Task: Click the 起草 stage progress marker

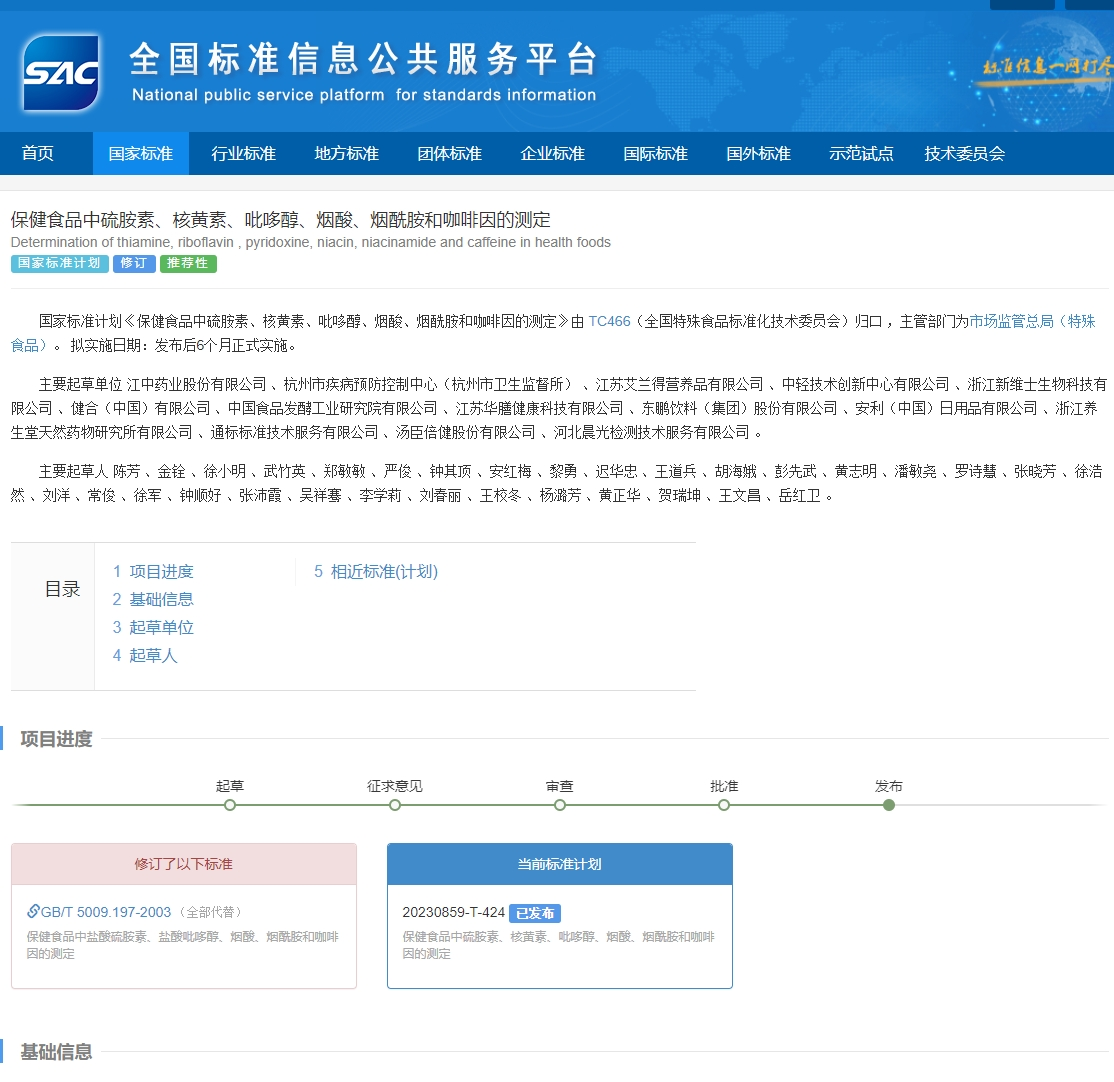Action: coord(230,805)
